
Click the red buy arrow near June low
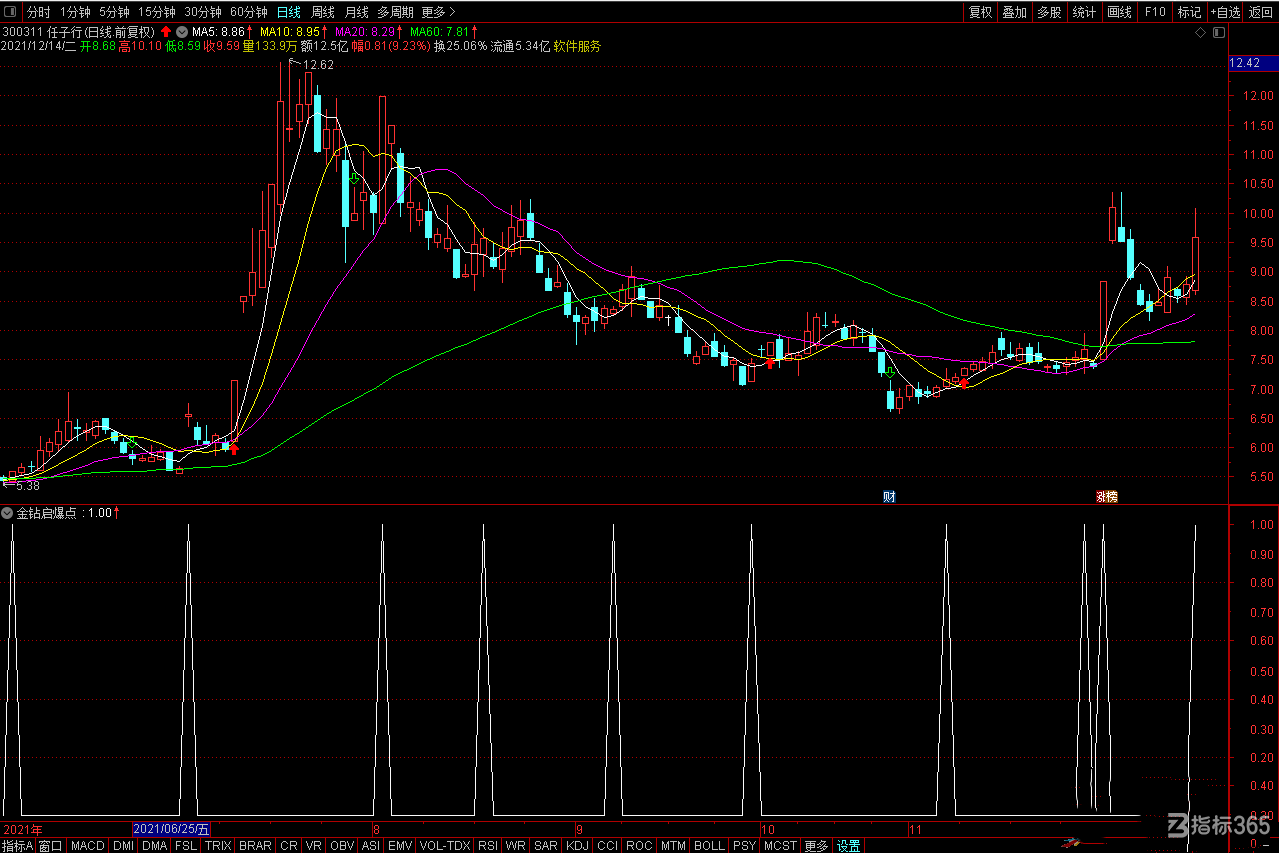pyautogui.click(x=234, y=450)
